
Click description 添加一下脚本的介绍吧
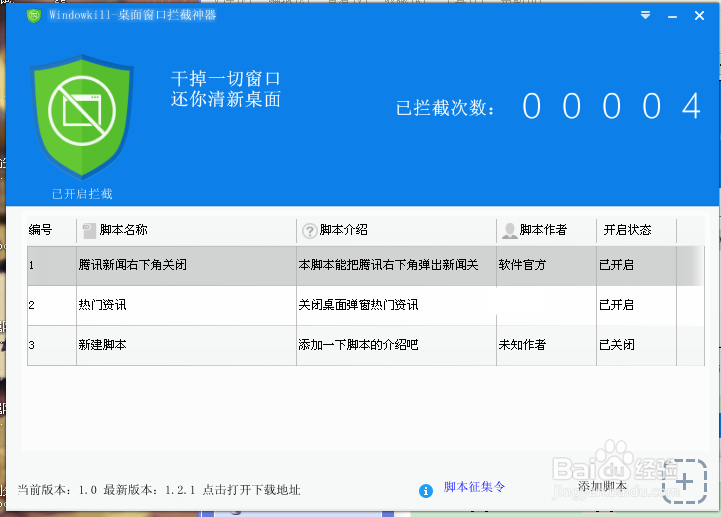point(358,345)
